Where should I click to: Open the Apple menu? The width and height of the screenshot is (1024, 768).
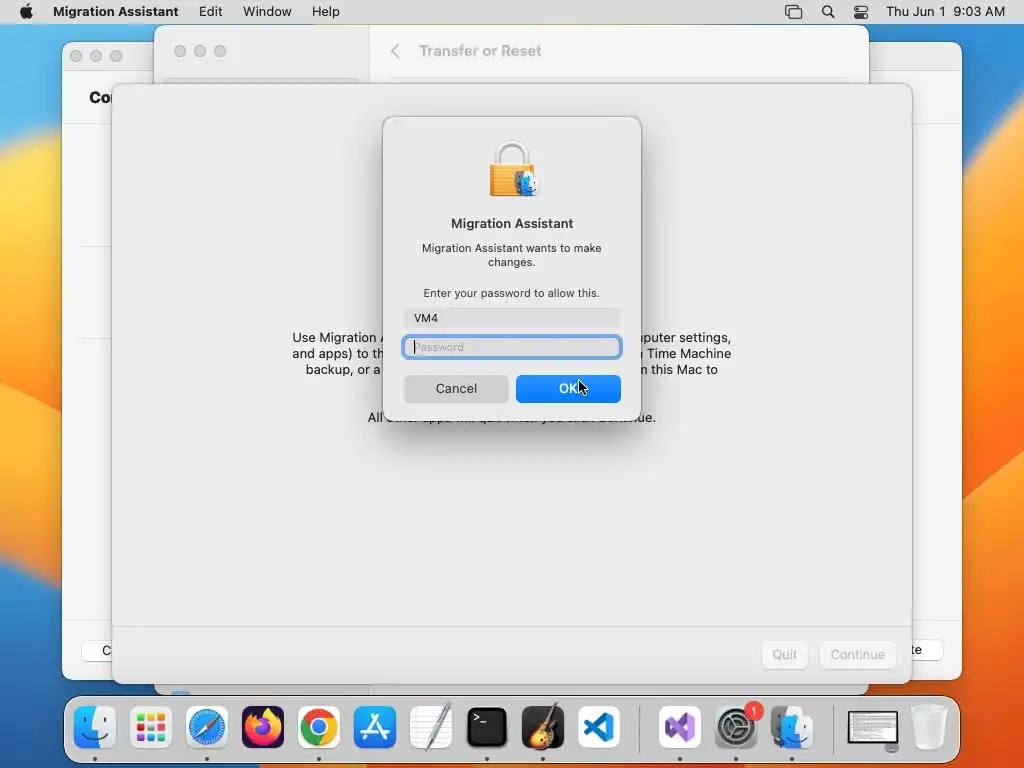click(26, 12)
